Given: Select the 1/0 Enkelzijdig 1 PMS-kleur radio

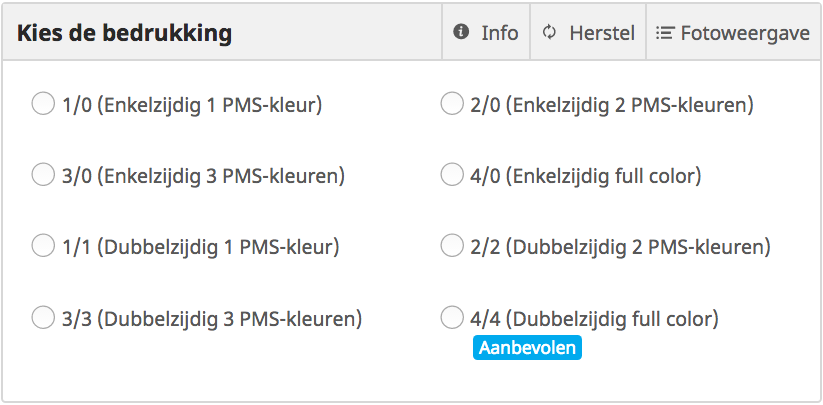Looking at the screenshot, I should [x=43, y=103].
